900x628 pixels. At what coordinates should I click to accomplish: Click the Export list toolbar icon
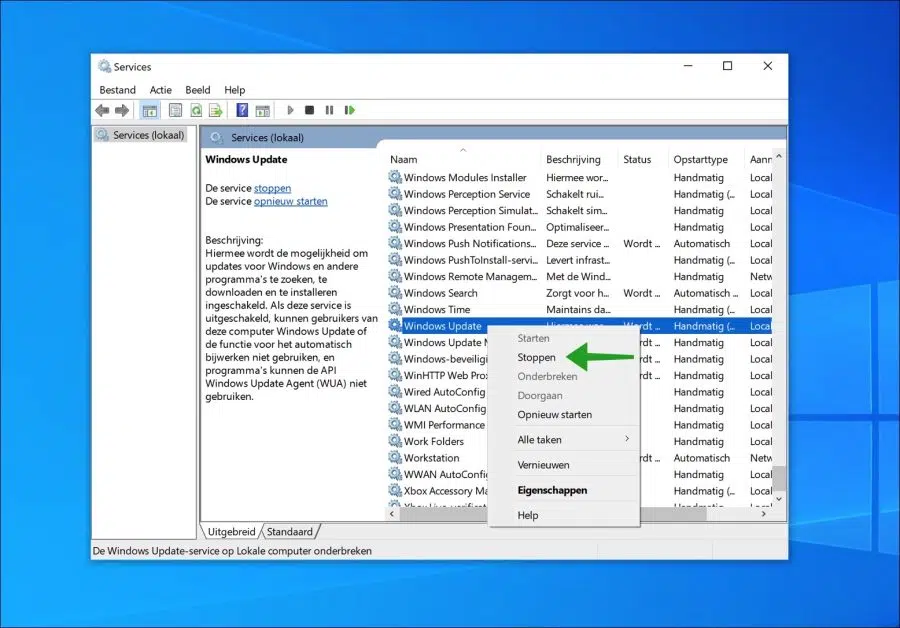click(x=216, y=110)
